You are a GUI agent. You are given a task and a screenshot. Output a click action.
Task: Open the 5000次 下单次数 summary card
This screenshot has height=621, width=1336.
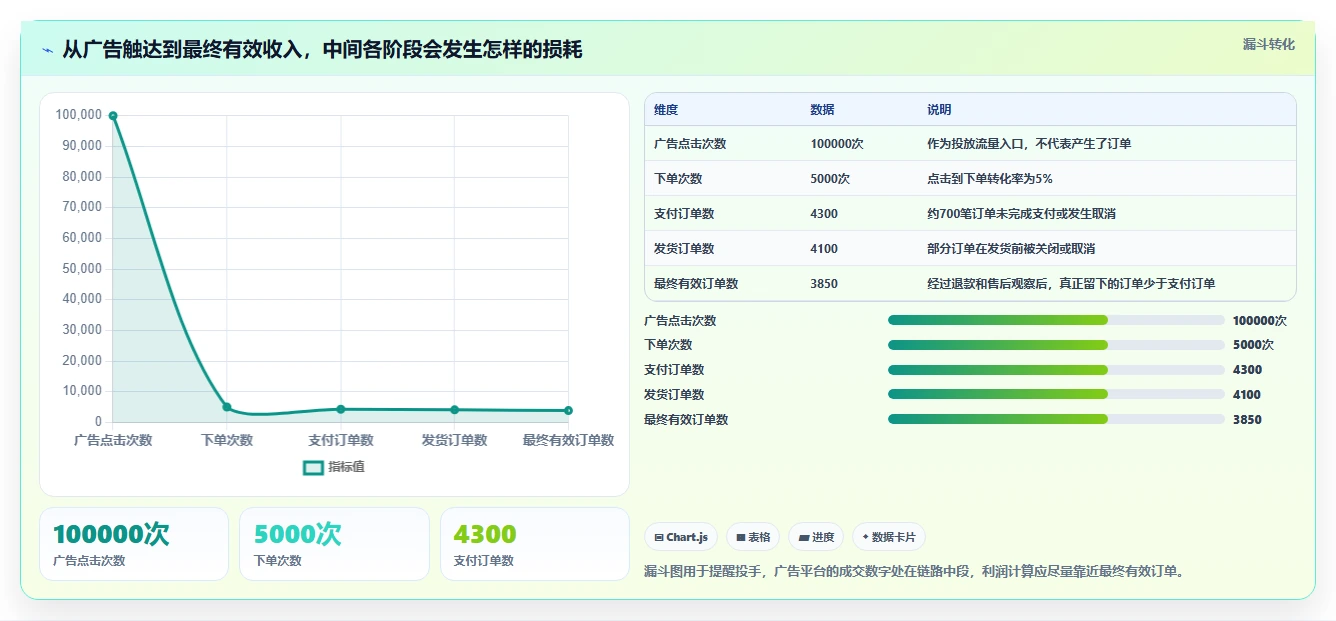pyautogui.click(x=334, y=544)
